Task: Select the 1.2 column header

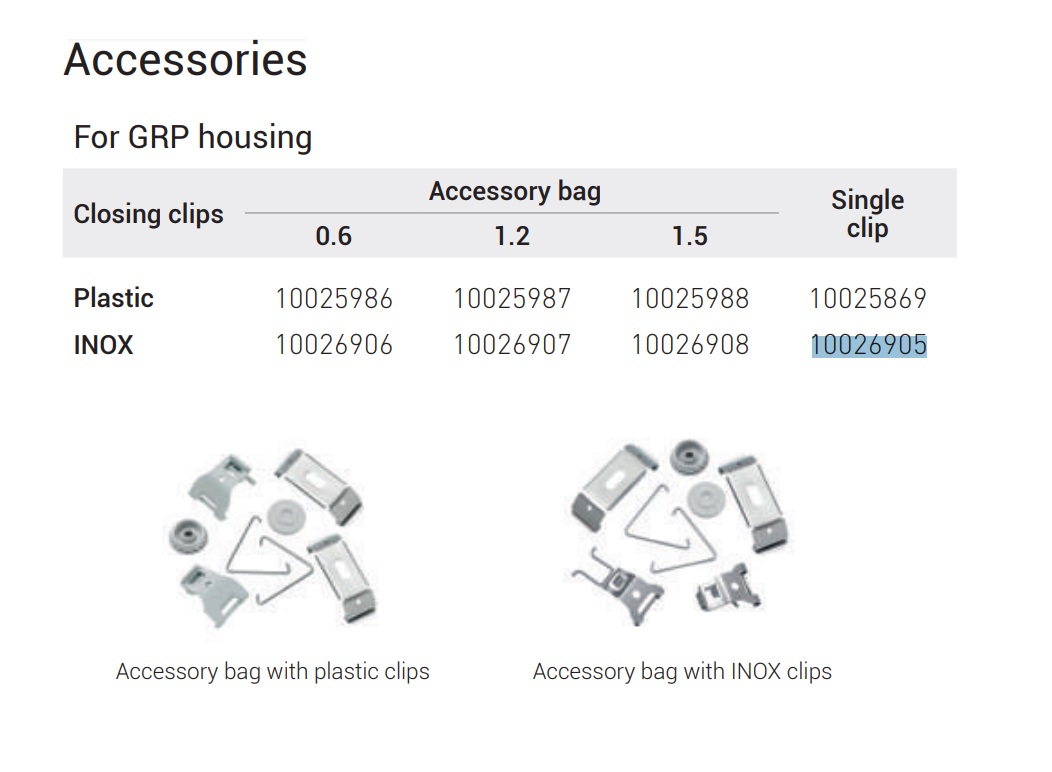Action: (512, 236)
